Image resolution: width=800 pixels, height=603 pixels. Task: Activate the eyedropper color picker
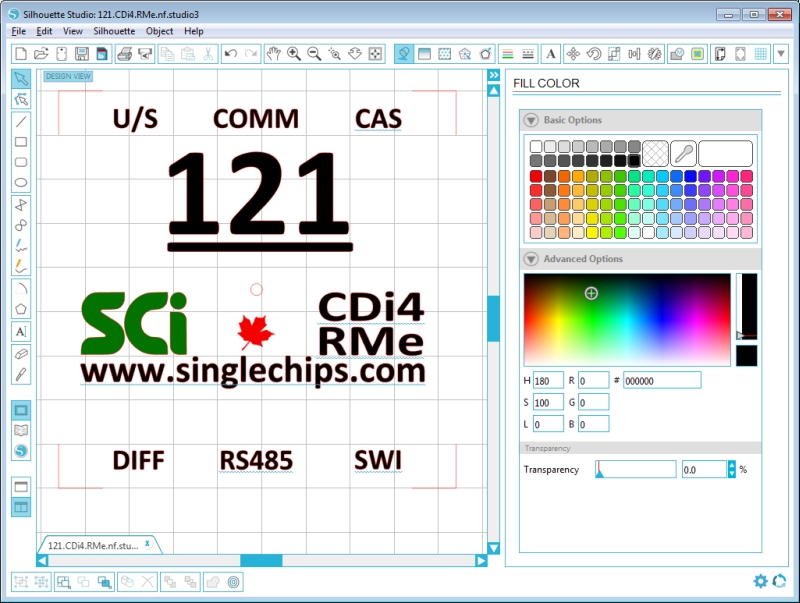click(683, 154)
